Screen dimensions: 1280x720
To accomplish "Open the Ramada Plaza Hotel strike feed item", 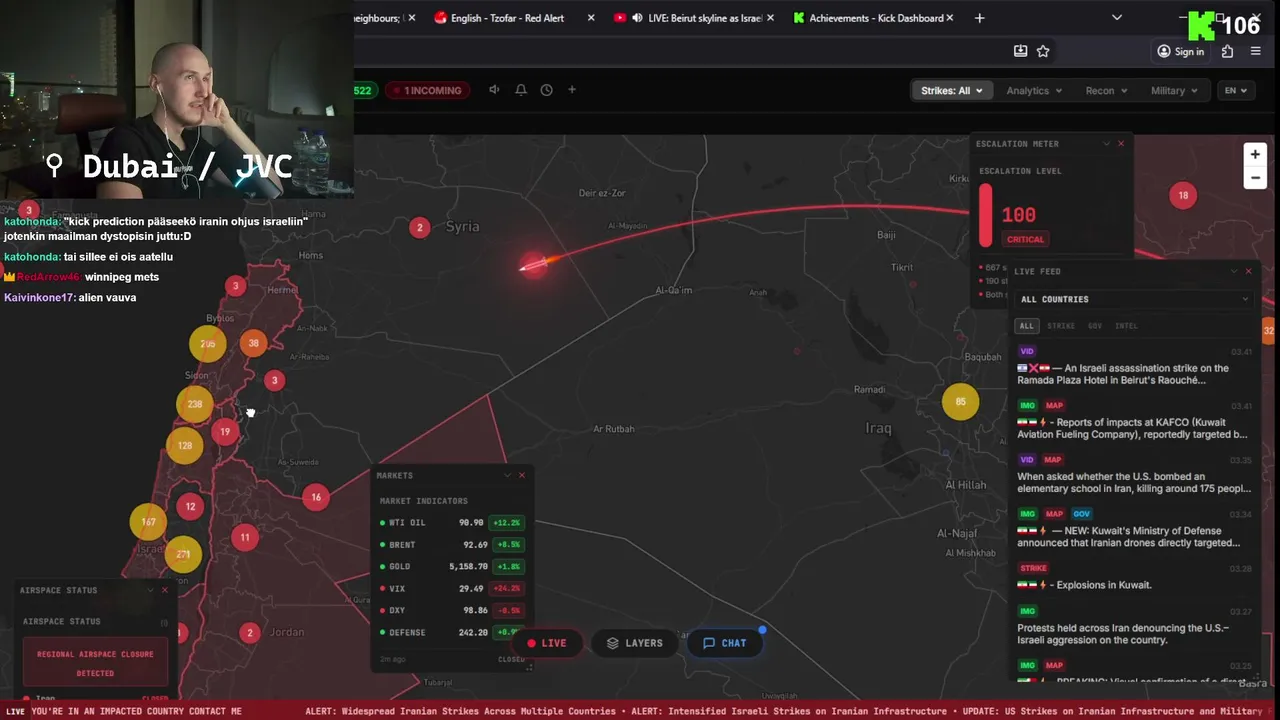I will point(1134,366).
